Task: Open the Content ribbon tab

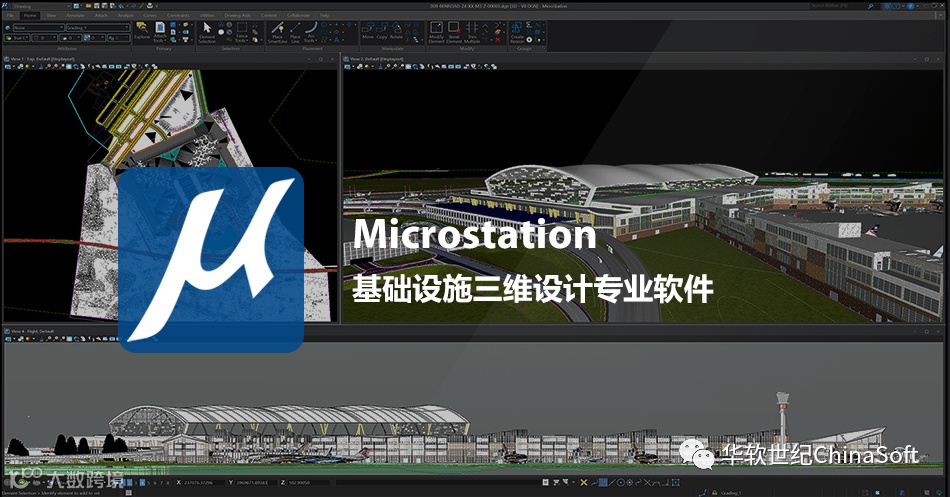Action: click(x=269, y=15)
